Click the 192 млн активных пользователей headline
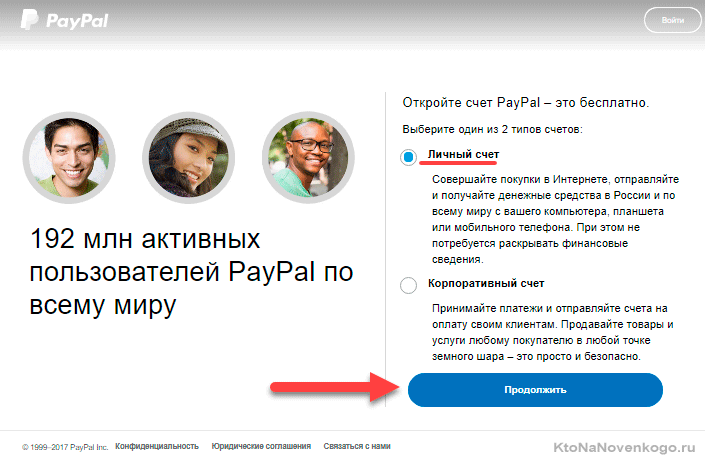This screenshot has width=705, height=460. (x=191, y=272)
